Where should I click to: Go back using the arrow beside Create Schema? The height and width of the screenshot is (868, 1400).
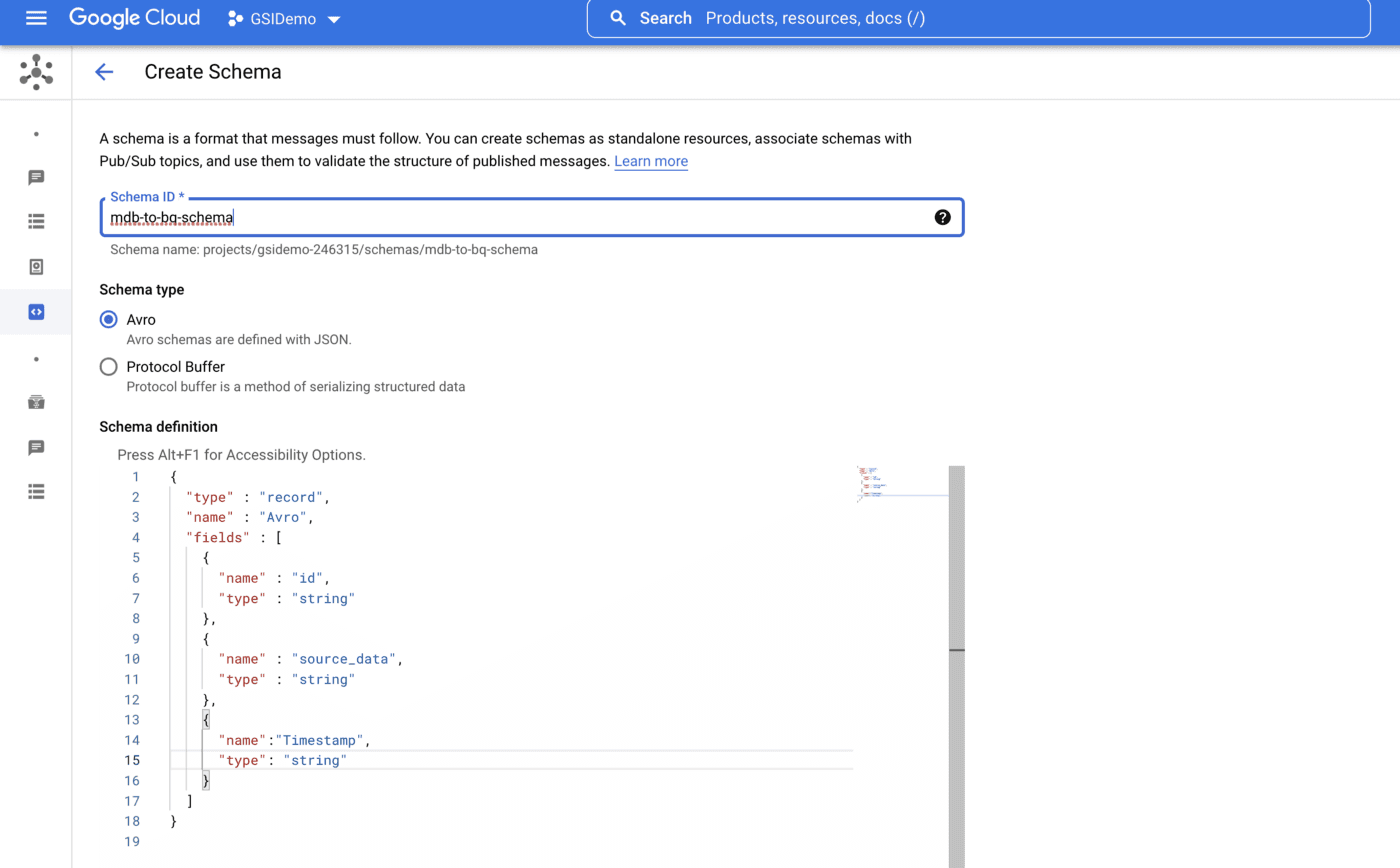click(x=104, y=72)
